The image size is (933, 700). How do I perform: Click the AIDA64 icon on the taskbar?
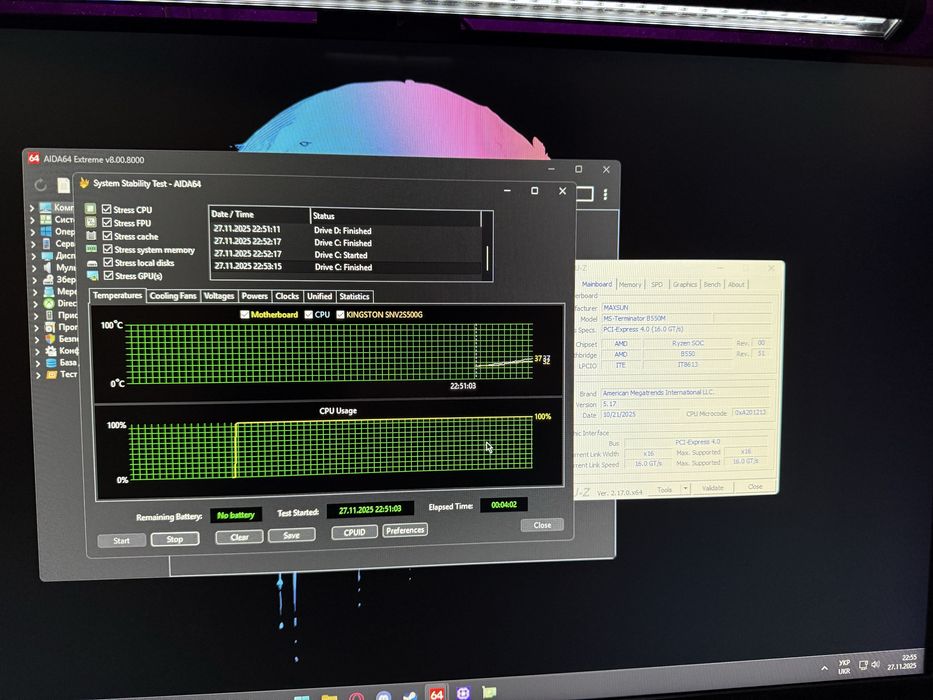point(436,693)
